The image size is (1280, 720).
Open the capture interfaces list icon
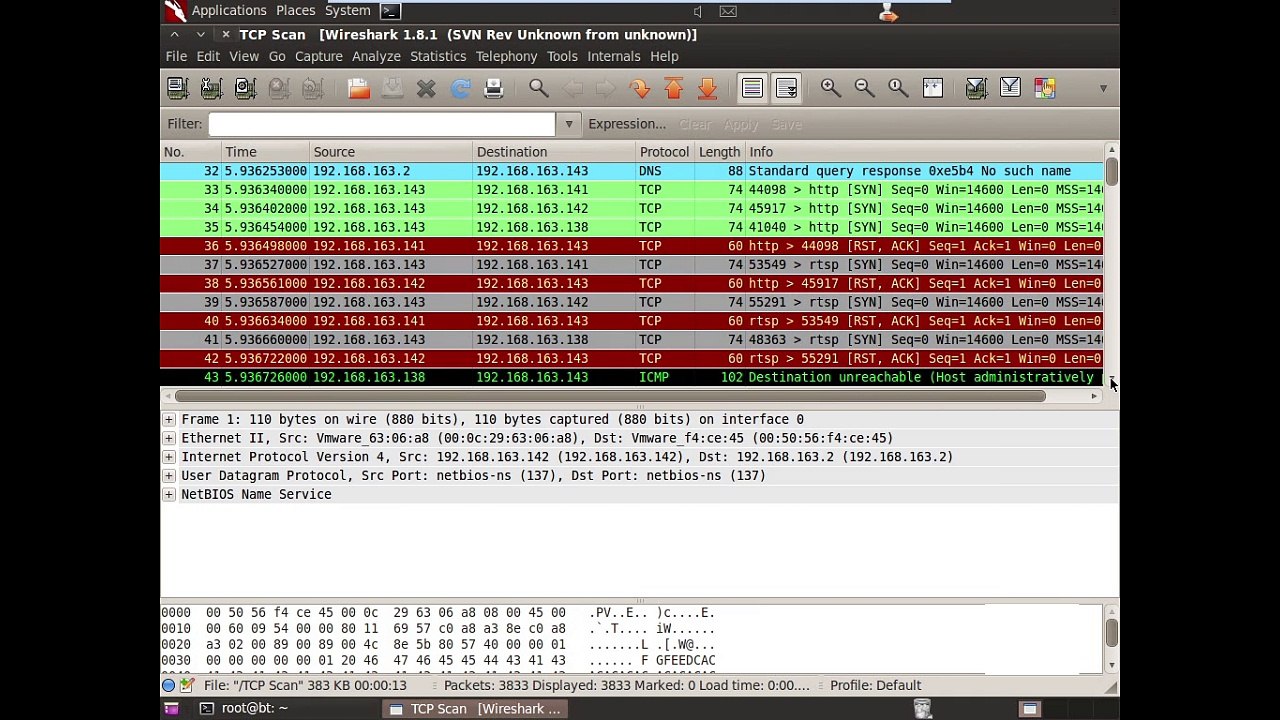[x=177, y=88]
